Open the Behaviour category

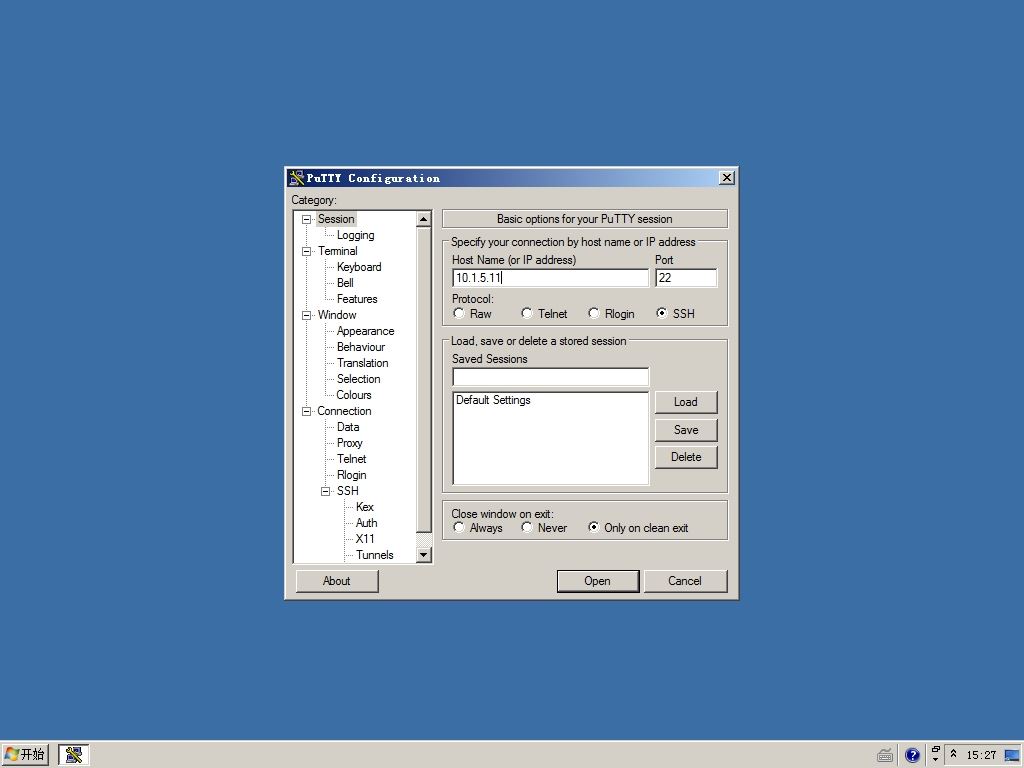(360, 347)
